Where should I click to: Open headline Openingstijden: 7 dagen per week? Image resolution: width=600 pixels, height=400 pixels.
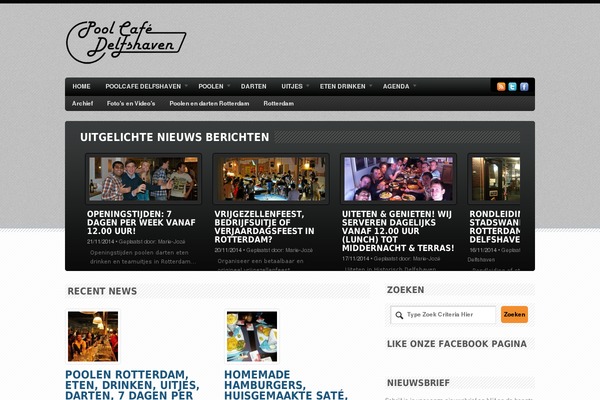[x=141, y=223]
